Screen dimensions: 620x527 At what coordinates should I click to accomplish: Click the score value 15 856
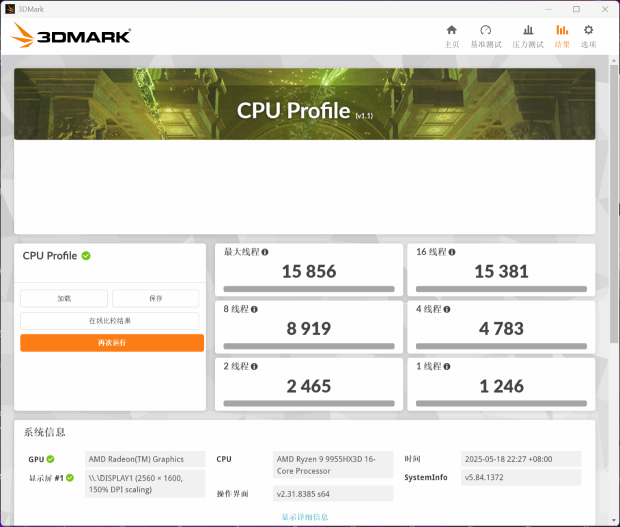(x=309, y=272)
